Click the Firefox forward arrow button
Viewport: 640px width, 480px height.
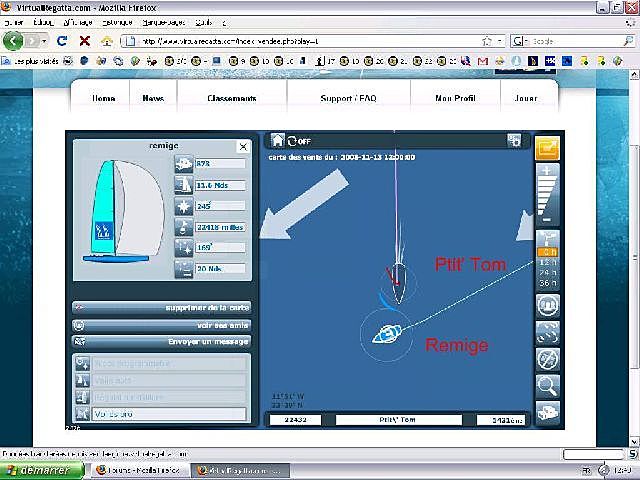(x=31, y=41)
